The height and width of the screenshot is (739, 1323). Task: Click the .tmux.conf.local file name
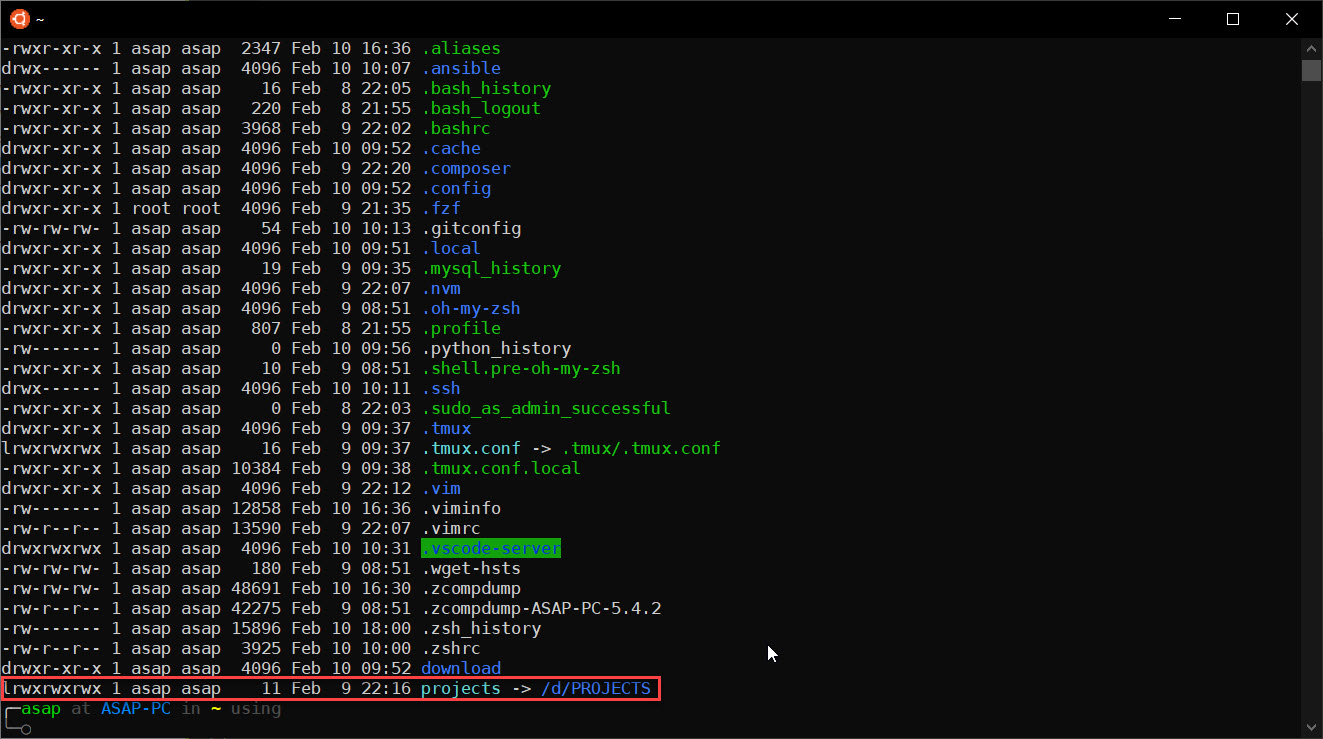[501, 468]
